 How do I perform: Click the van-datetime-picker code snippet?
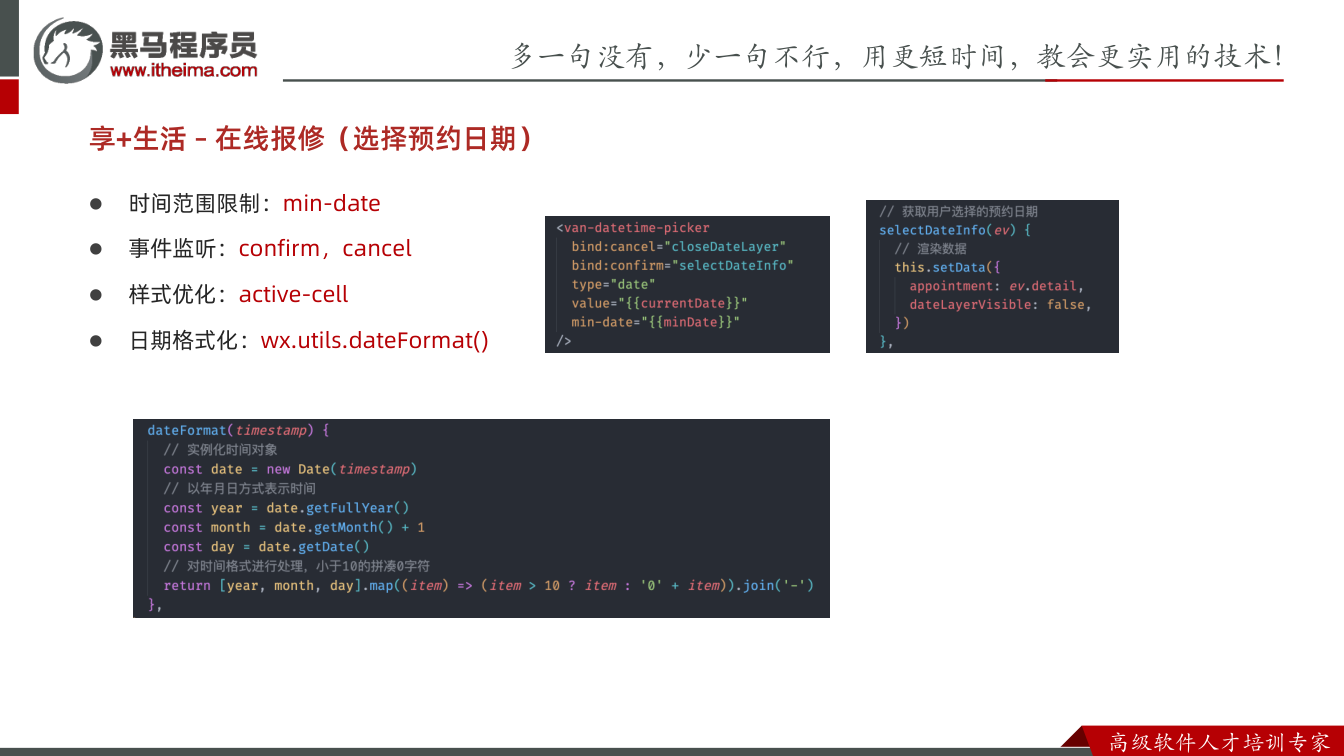point(687,284)
